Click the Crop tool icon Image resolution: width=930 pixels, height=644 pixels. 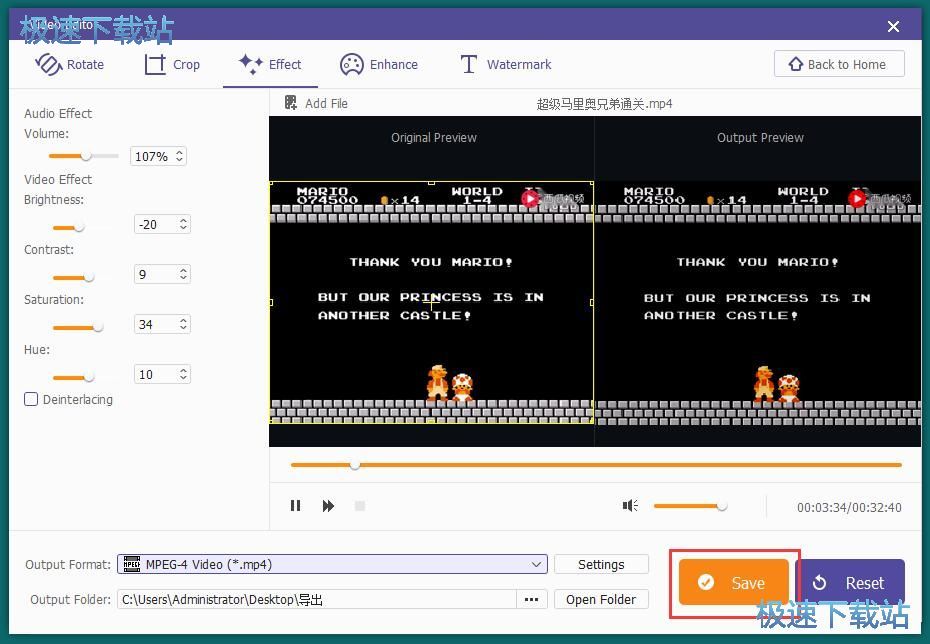click(155, 64)
